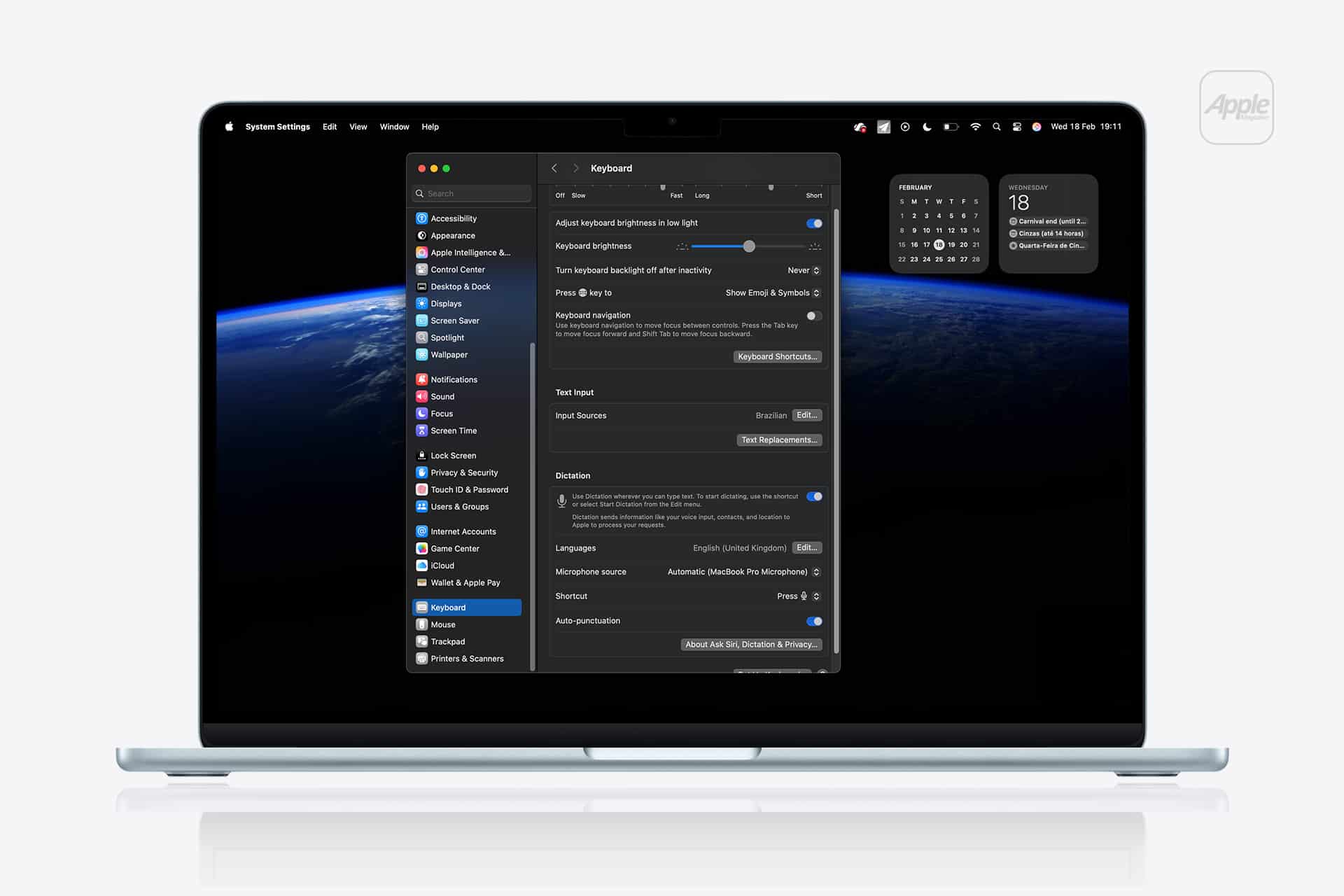Expand the Microphone source dropdown
The height and width of the screenshot is (896, 1344).
click(x=743, y=572)
